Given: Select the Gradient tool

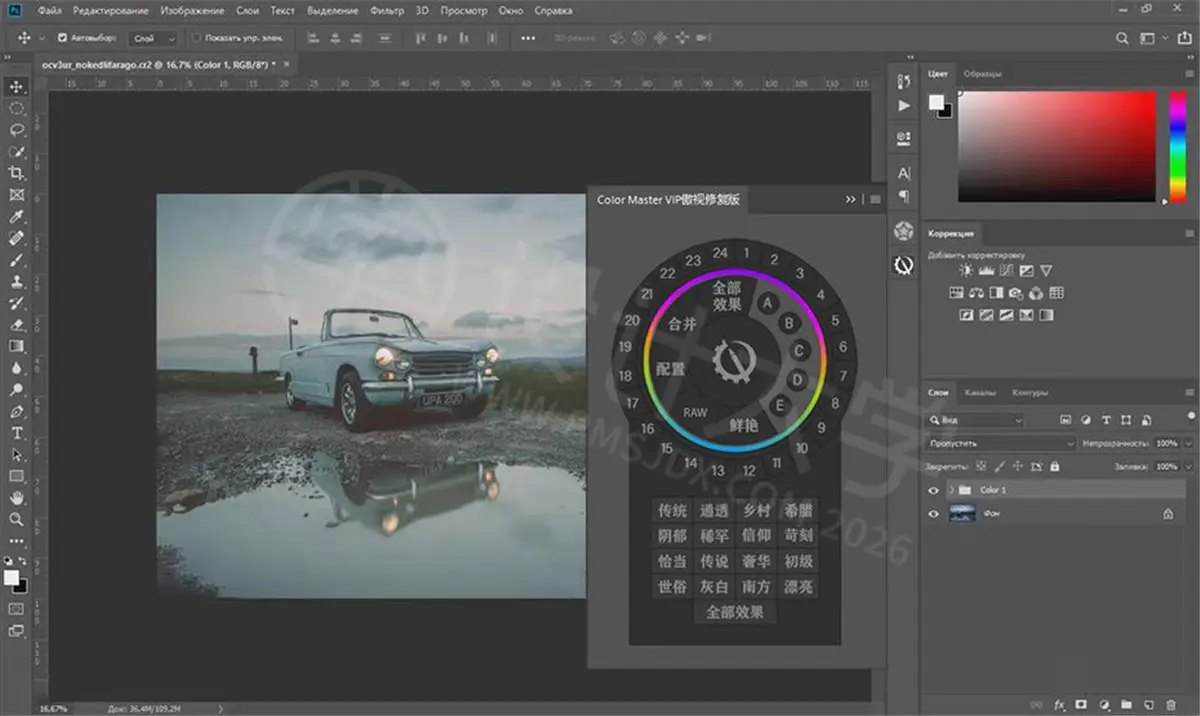Looking at the screenshot, I should coord(16,346).
